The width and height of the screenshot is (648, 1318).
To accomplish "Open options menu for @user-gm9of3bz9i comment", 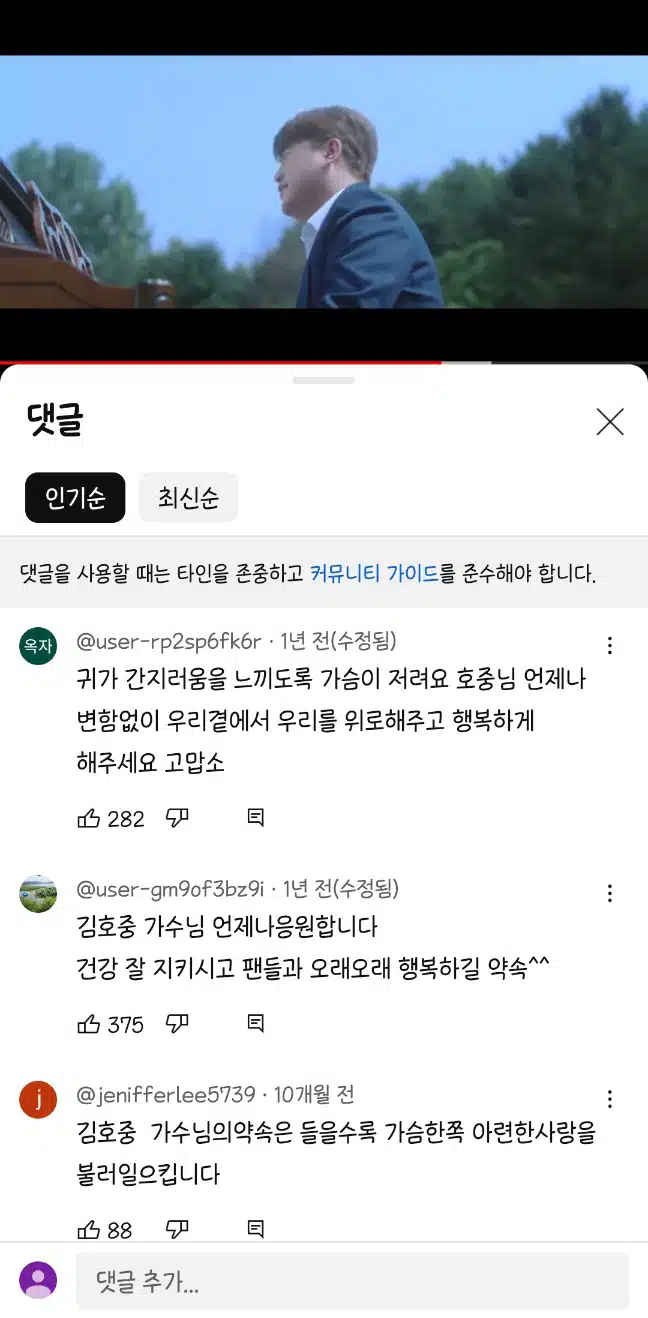I will pos(610,893).
